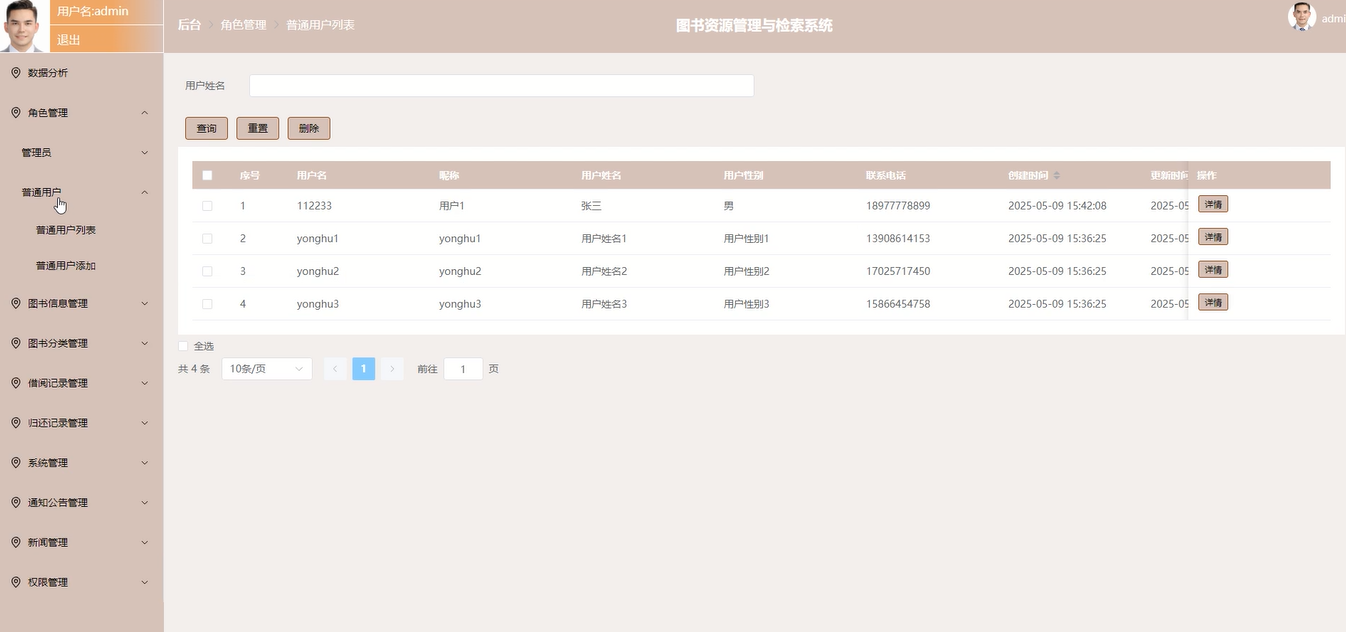This screenshot has width=1346, height=632.
Task: Check the row checkbox for yonghu3
Action: [x=207, y=303]
